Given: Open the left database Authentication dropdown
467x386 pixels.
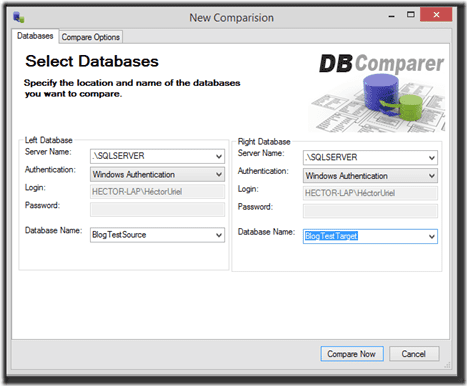Looking at the screenshot, I should 219,174.
